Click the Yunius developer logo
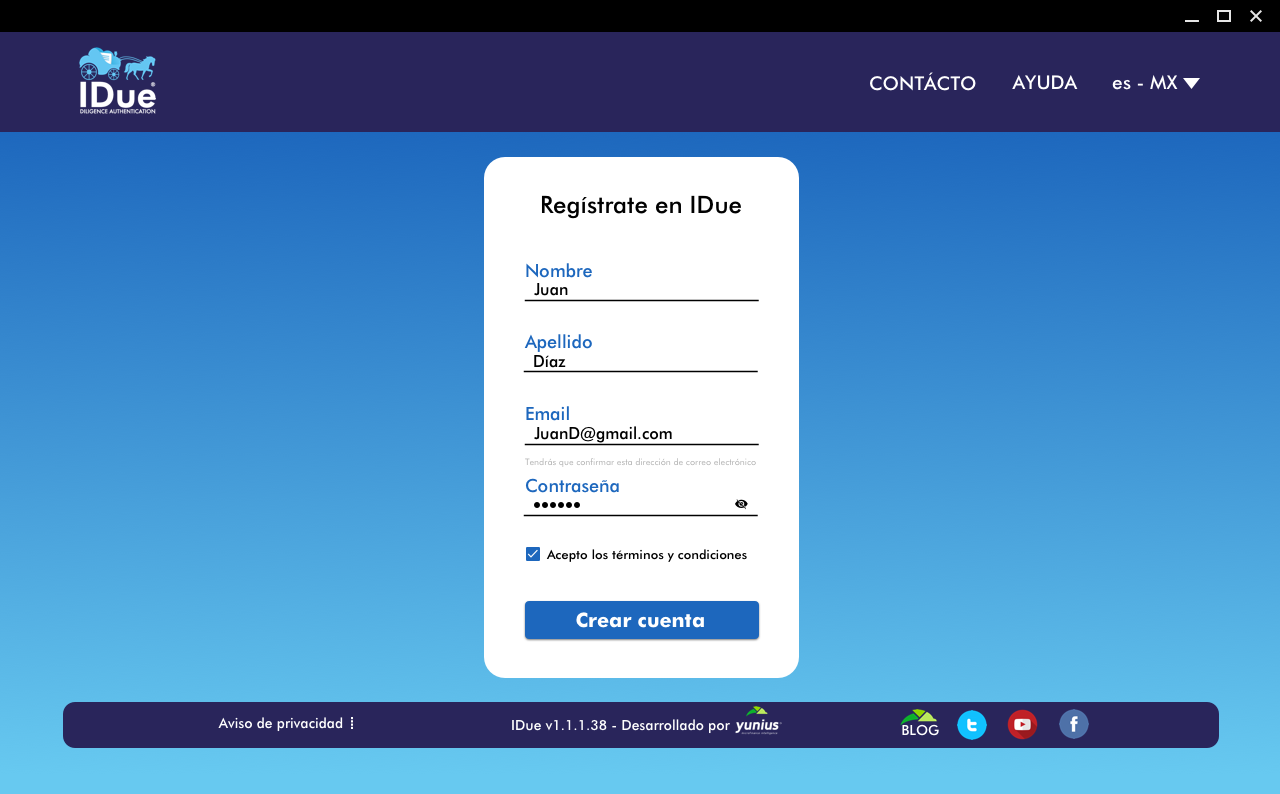Viewport: 1280px width, 794px height. pos(757,722)
